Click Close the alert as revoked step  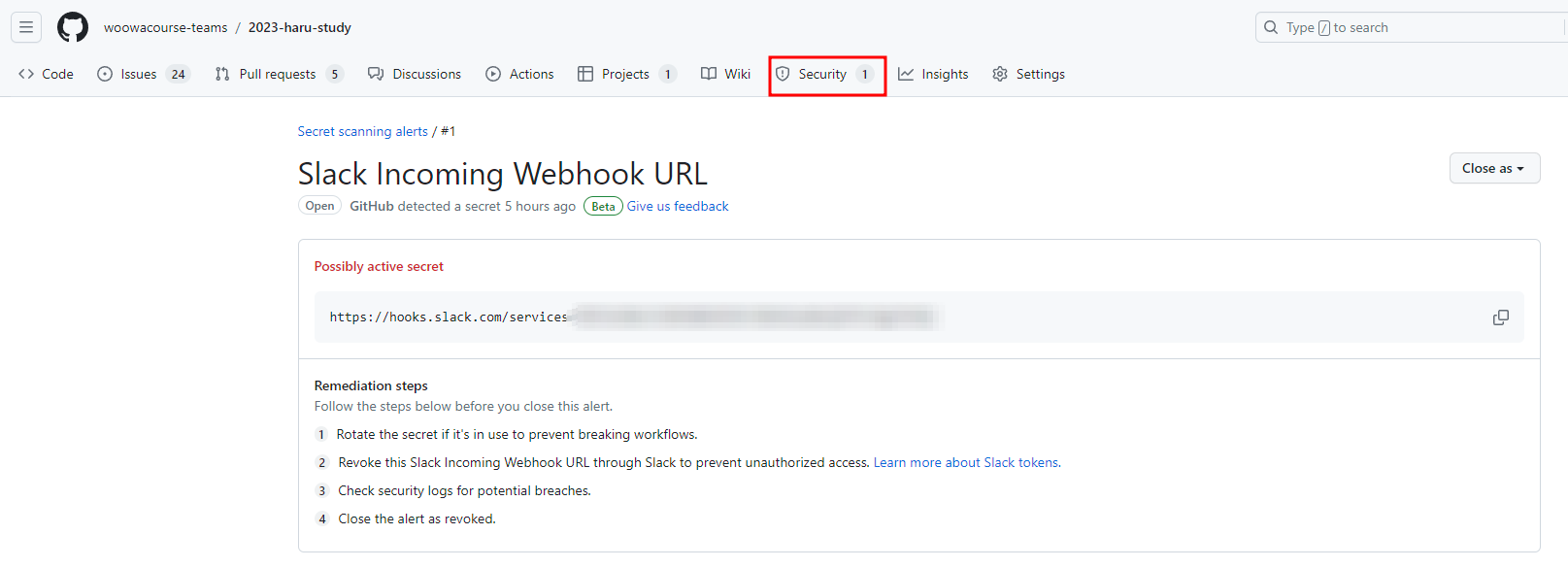(x=417, y=518)
